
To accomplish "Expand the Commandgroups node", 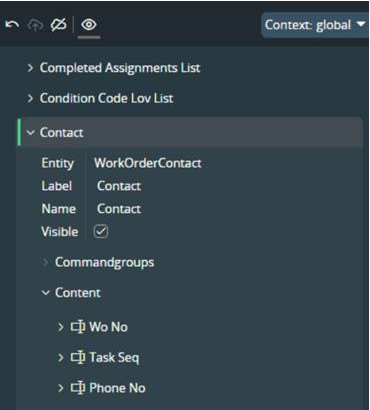I will (45, 263).
